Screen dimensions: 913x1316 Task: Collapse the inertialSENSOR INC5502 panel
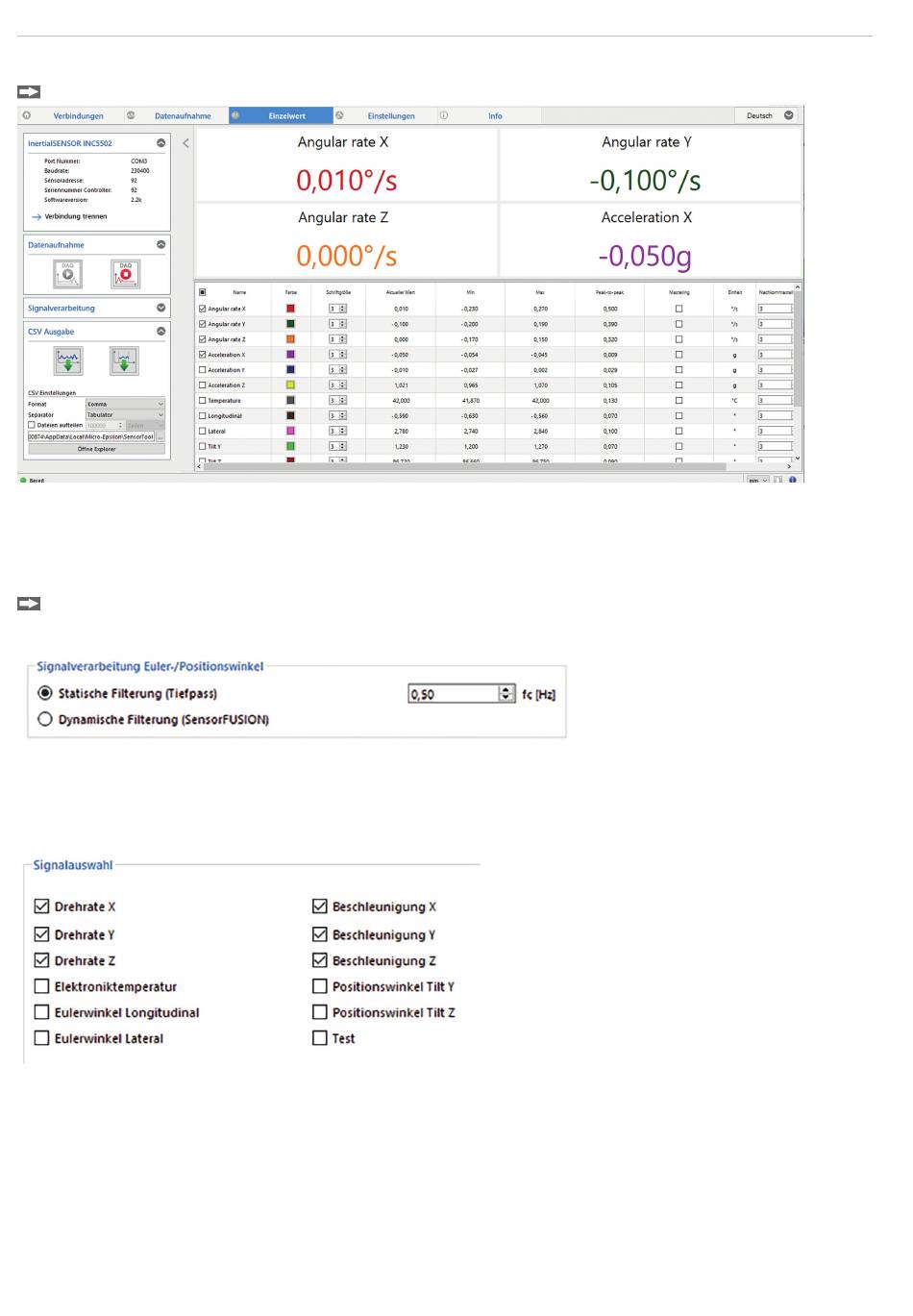(160, 143)
